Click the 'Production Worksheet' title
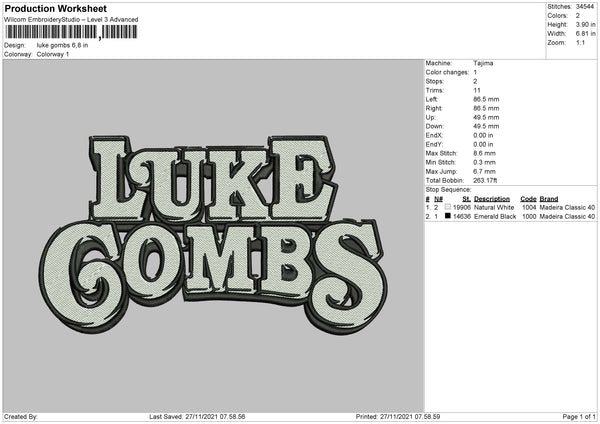Viewport: 600px width, 424px height. click(x=55, y=8)
